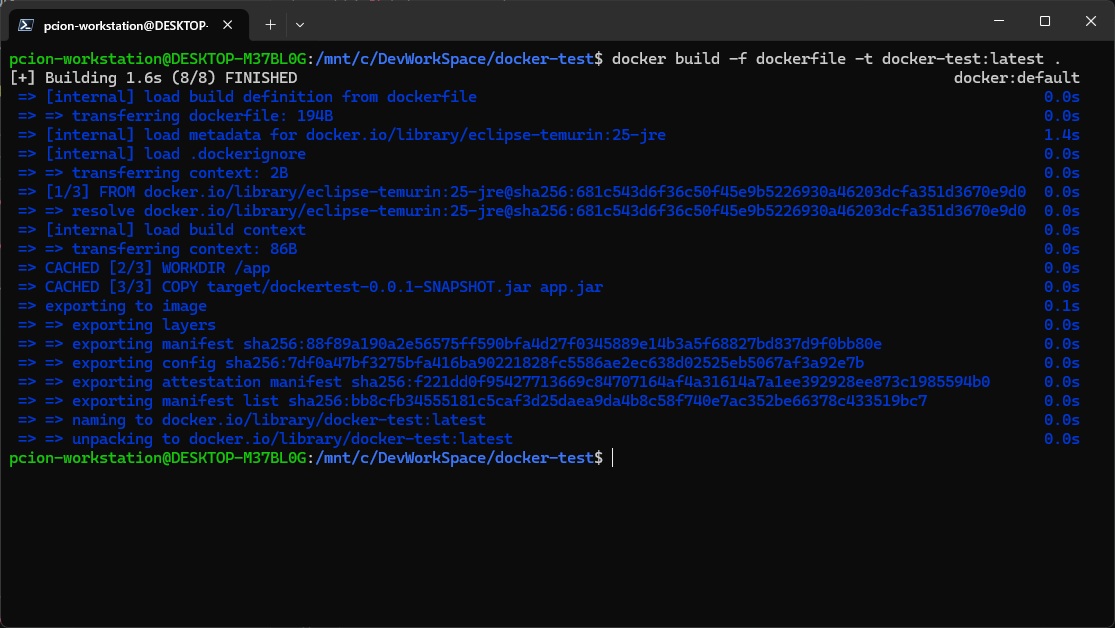The height and width of the screenshot is (628, 1115).
Task: Click 'exporting attestation manifest' line
Action: point(503,382)
